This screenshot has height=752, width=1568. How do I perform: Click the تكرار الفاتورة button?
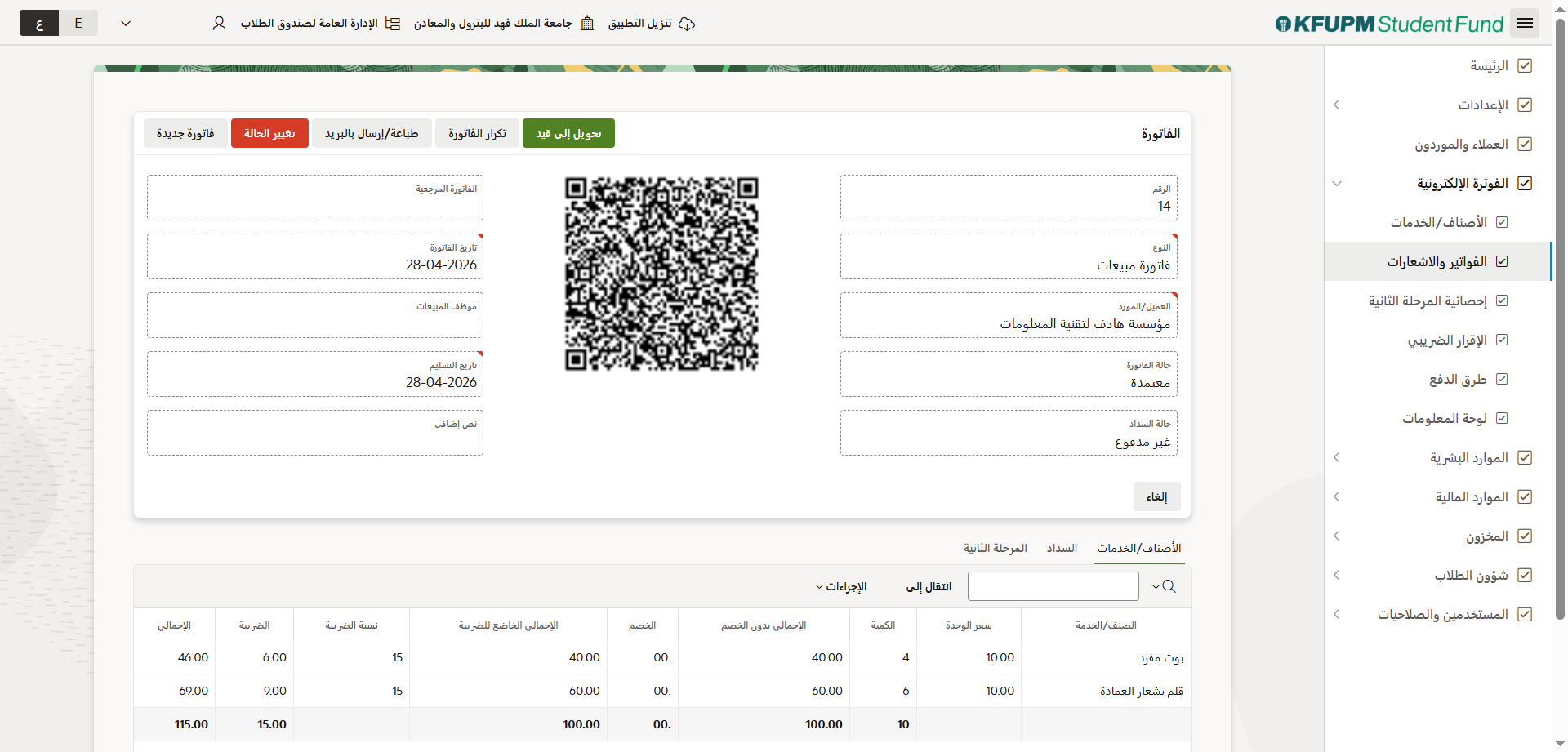coord(477,133)
